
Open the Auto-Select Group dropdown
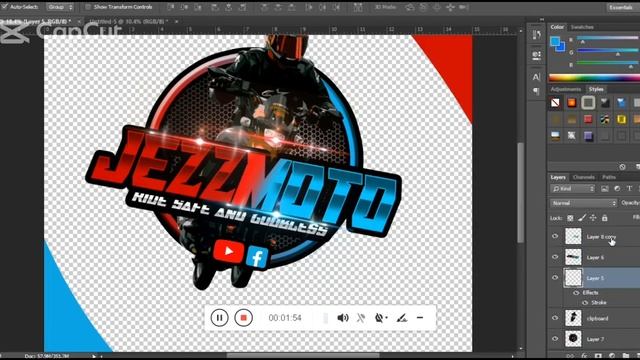60,7
